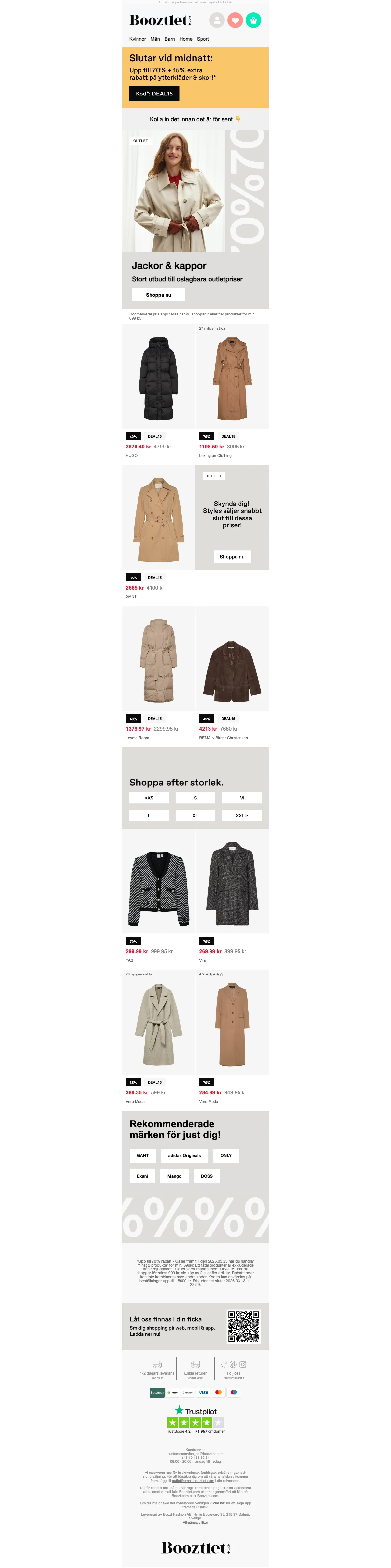Open the heart favorites icon
This screenshot has width=391, height=1568.
point(235,20)
